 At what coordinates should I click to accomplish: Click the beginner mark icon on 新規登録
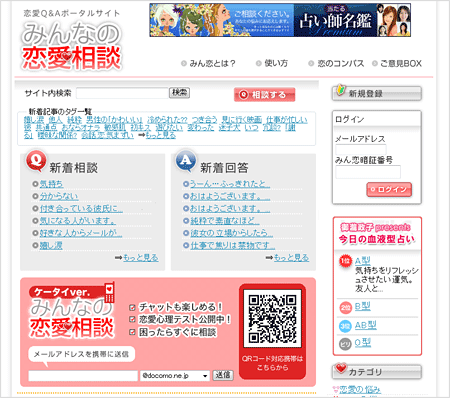(x=341, y=90)
